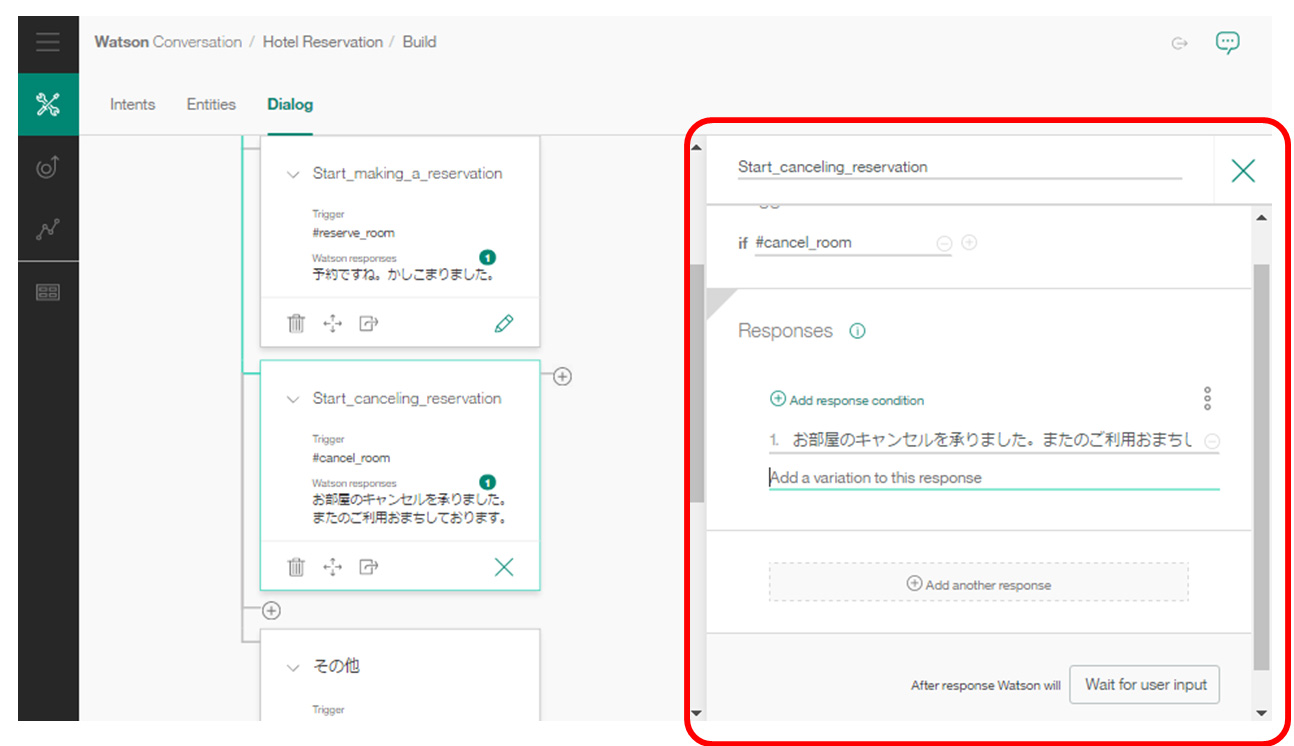Click the sign-out arrow icon in header
The width and height of the screenshot is (1294, 746).
pyautogui.click(x=1180, y=42)
